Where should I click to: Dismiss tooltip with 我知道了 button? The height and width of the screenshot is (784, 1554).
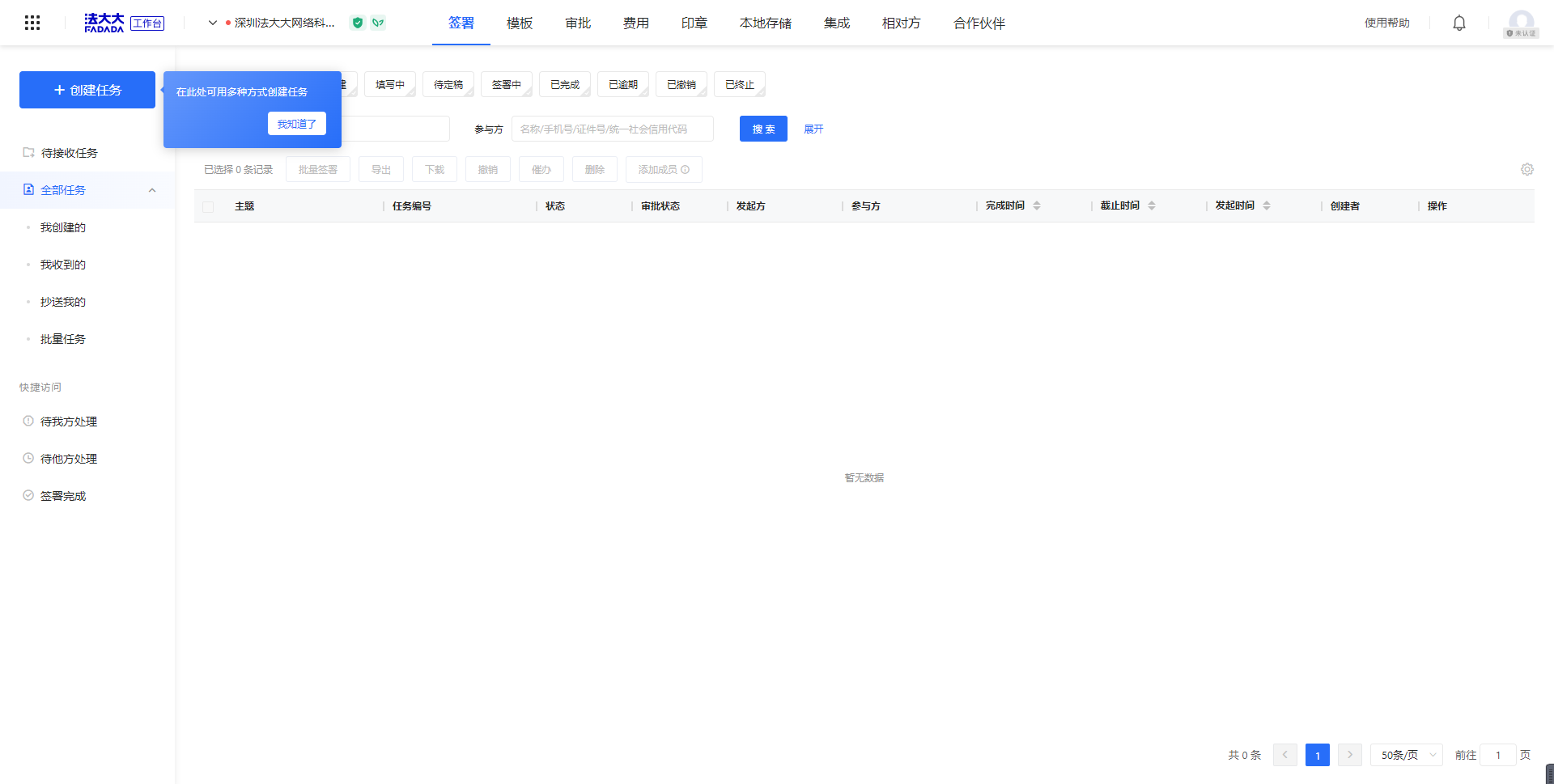click(x=296, y=124)
